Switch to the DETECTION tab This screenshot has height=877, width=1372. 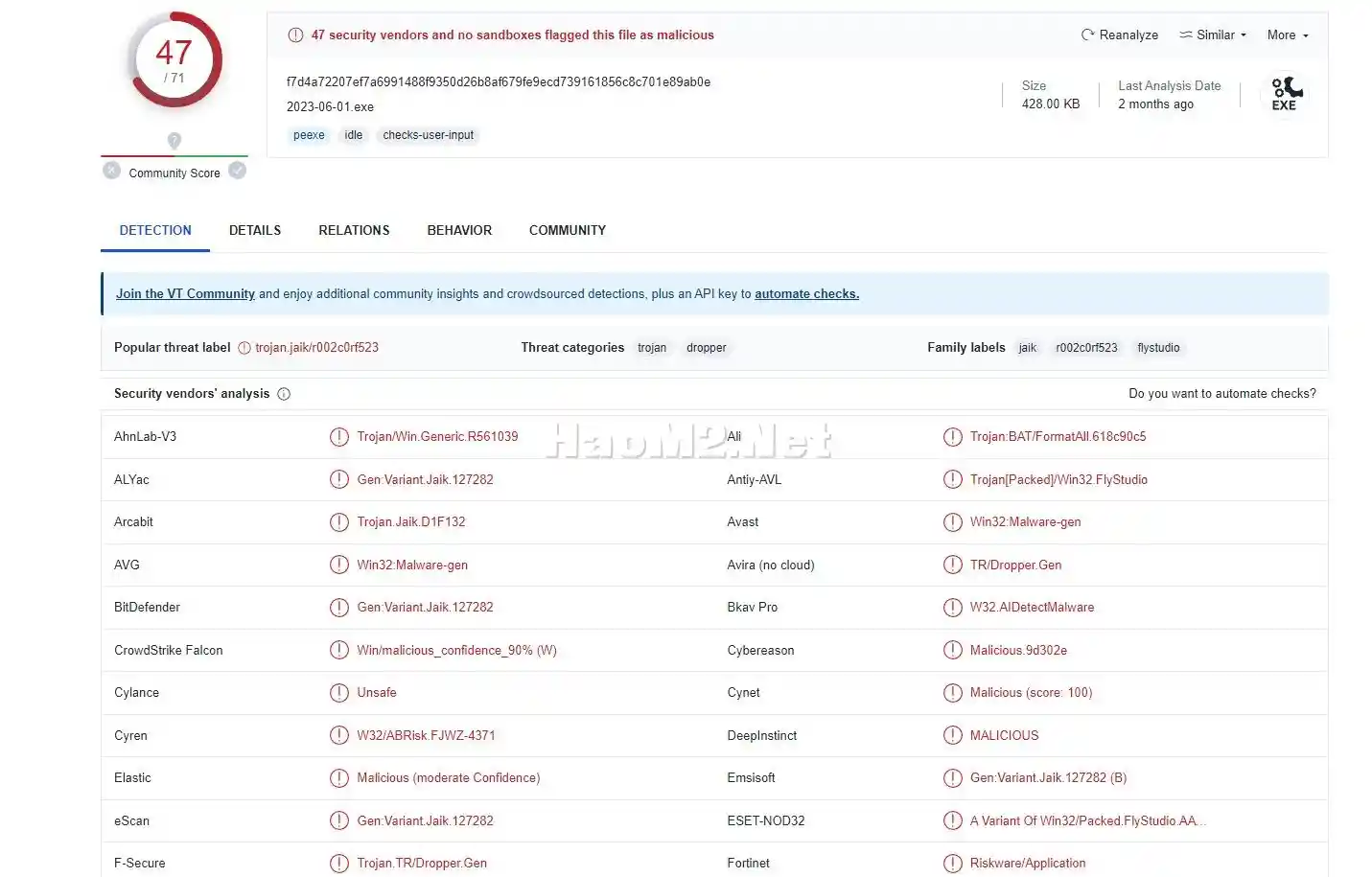click(x=155, y=230)
